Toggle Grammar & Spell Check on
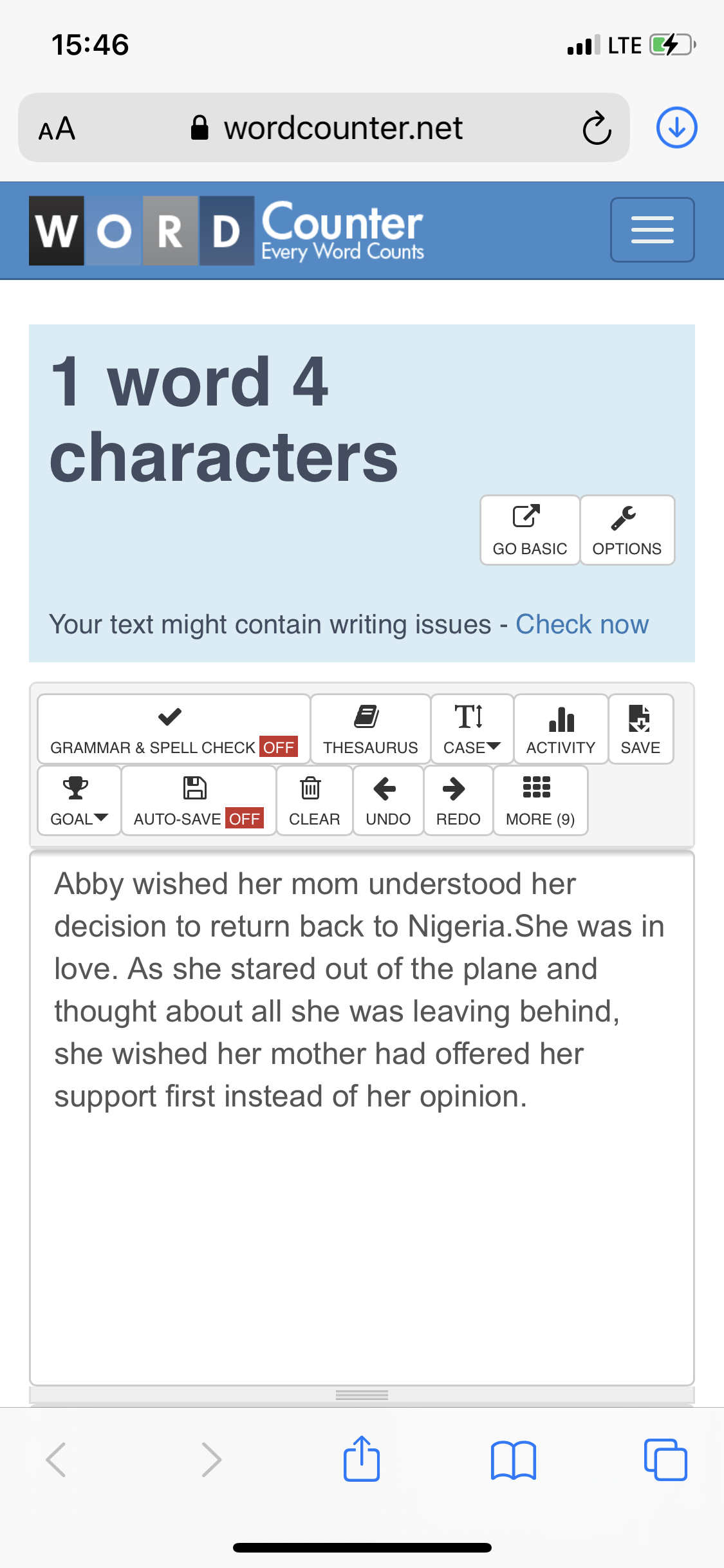This screenshot has width=724, height=1568. [x=174, y=729]
